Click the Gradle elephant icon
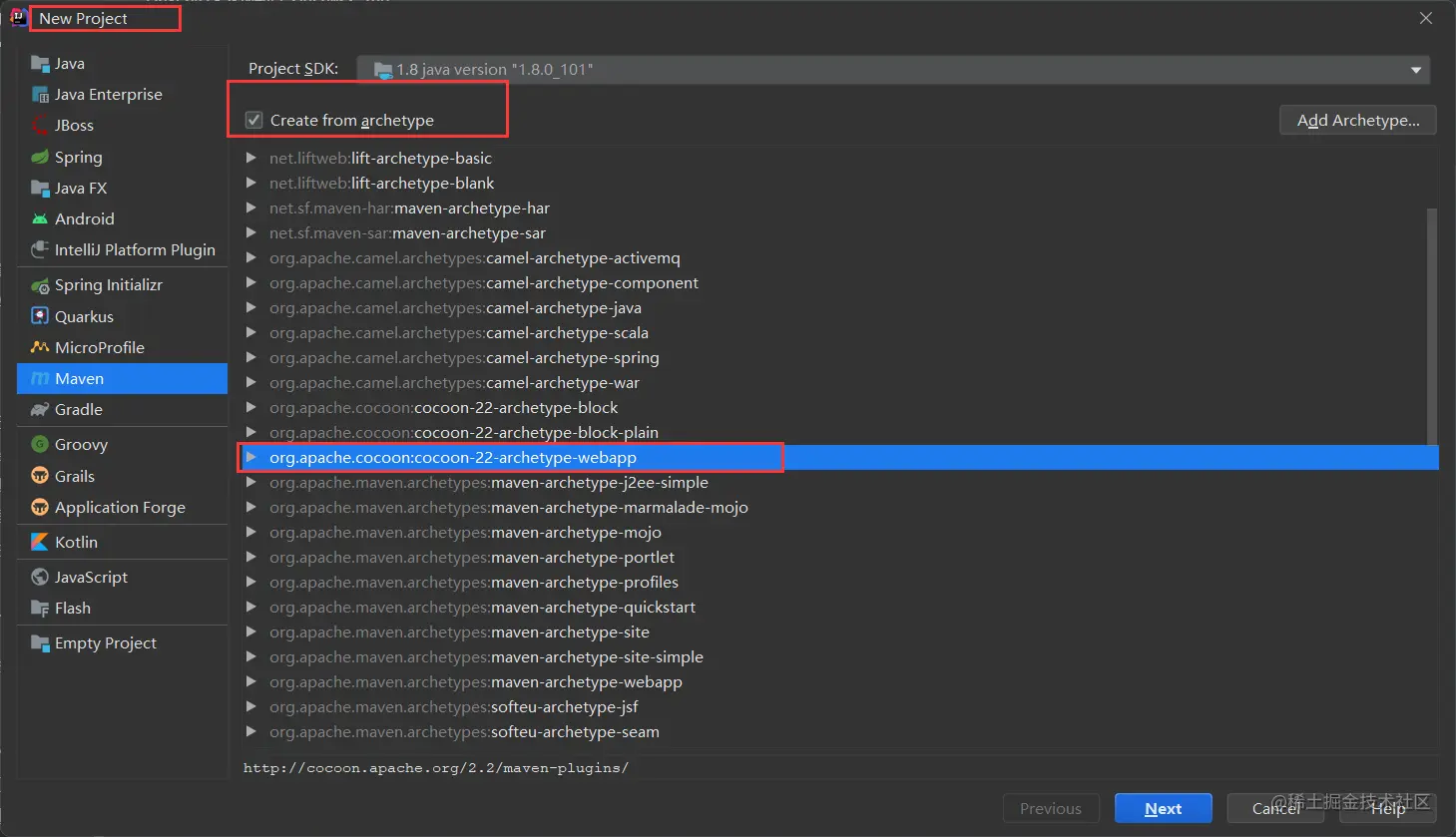Viewport: 1456px width, 837px height. click(40, 410)
